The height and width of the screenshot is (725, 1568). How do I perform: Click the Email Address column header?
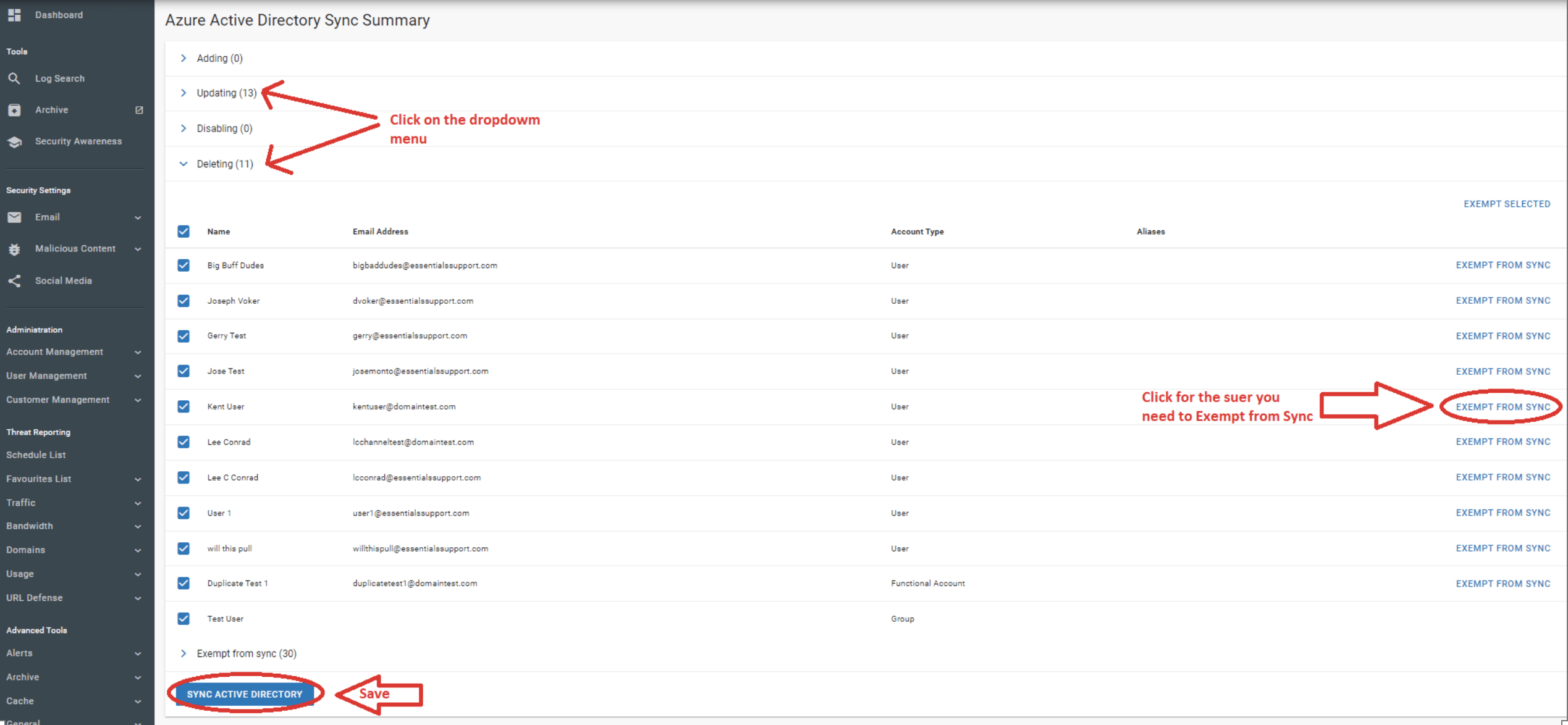(381, 232)
